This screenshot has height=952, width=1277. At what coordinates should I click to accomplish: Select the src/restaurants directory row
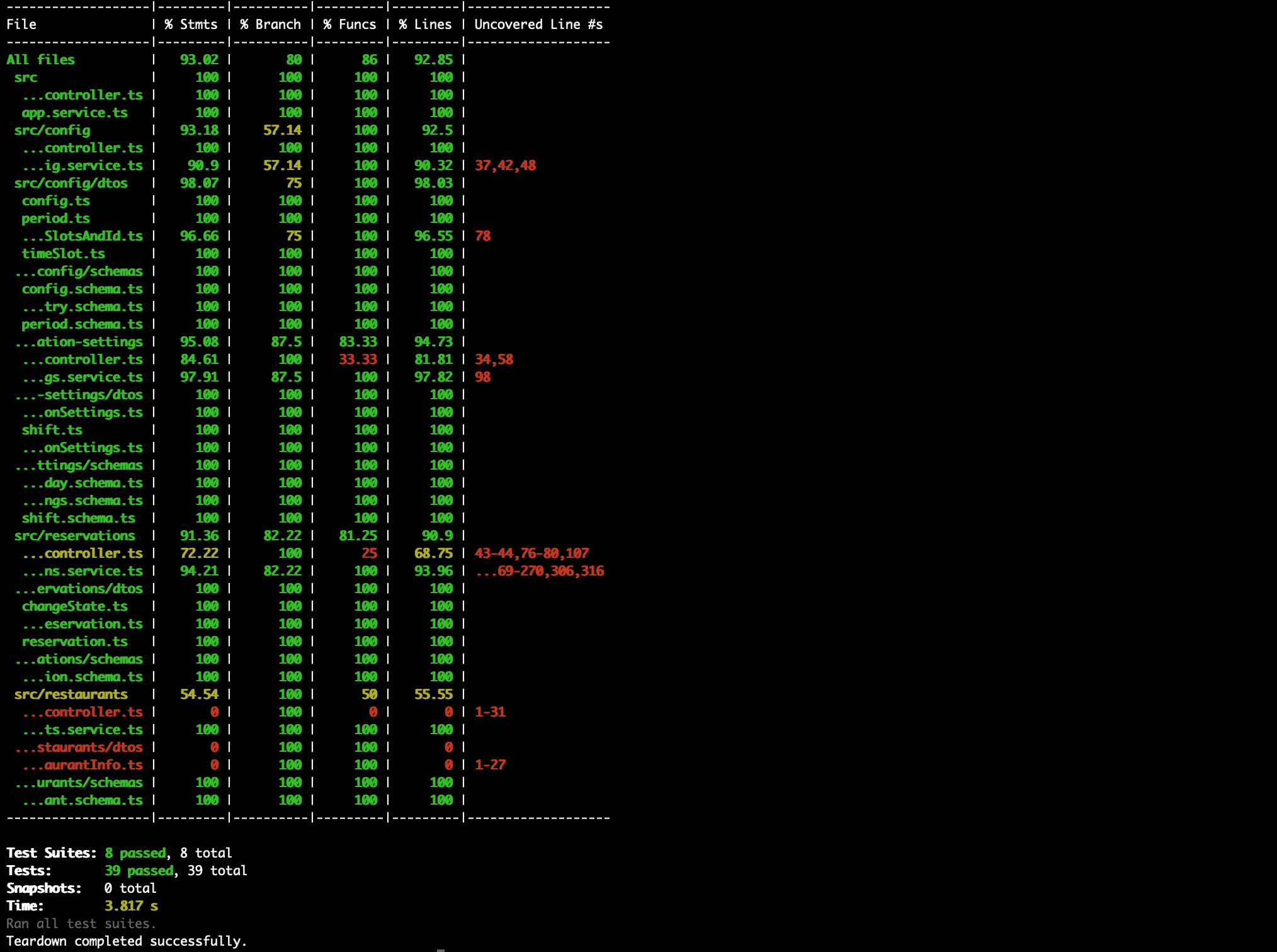click(71, 694)
